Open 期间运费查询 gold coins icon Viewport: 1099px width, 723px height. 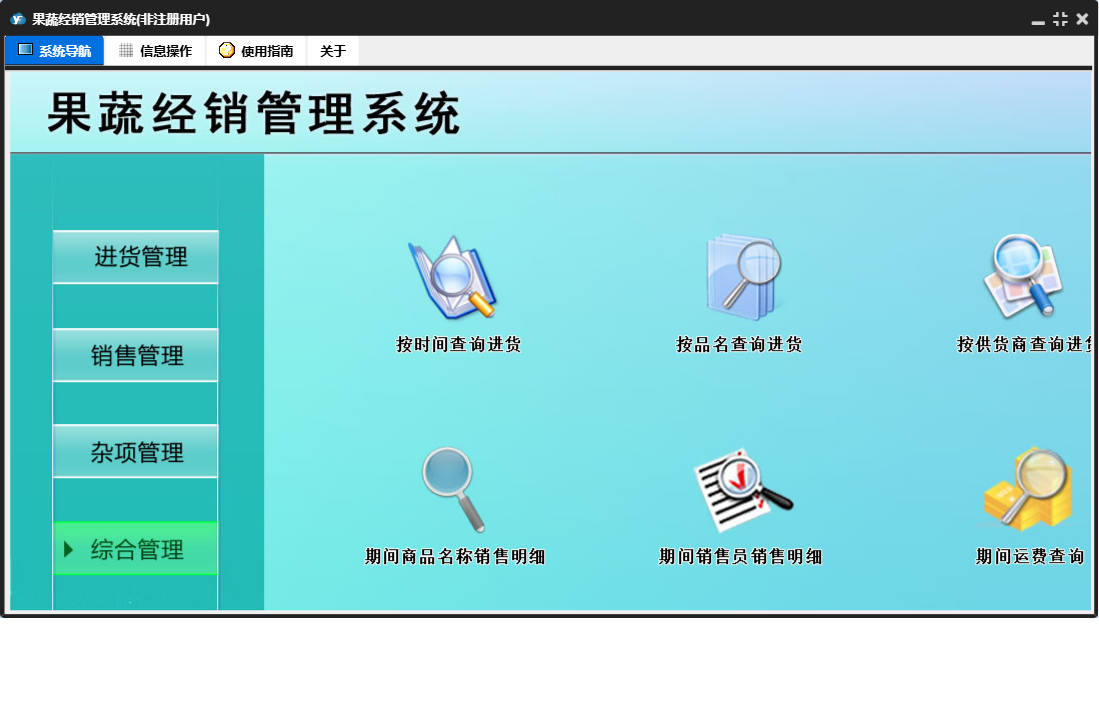click(x=1028, y=488)
